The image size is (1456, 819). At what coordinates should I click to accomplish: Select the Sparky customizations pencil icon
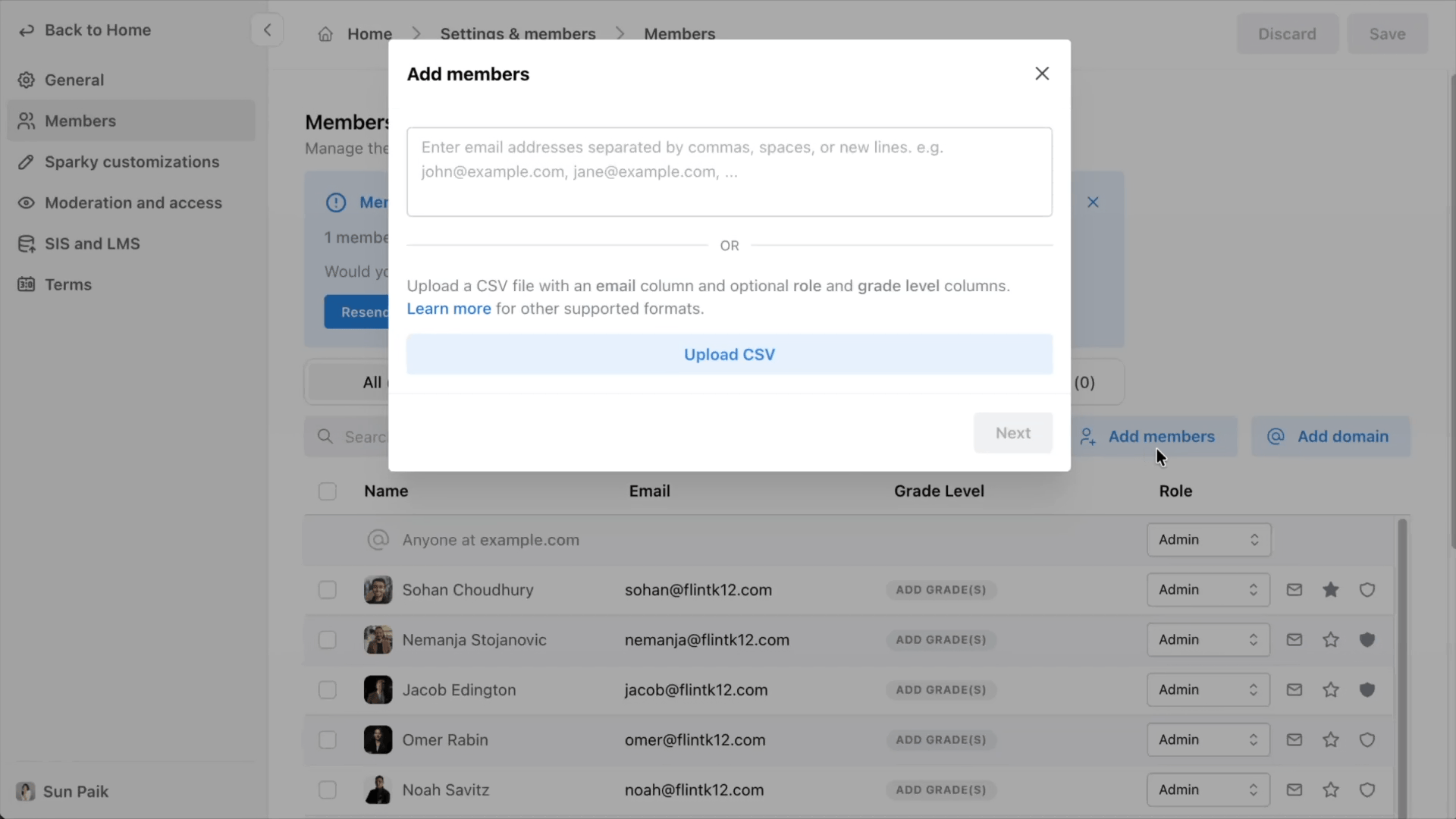pos(27,162)
